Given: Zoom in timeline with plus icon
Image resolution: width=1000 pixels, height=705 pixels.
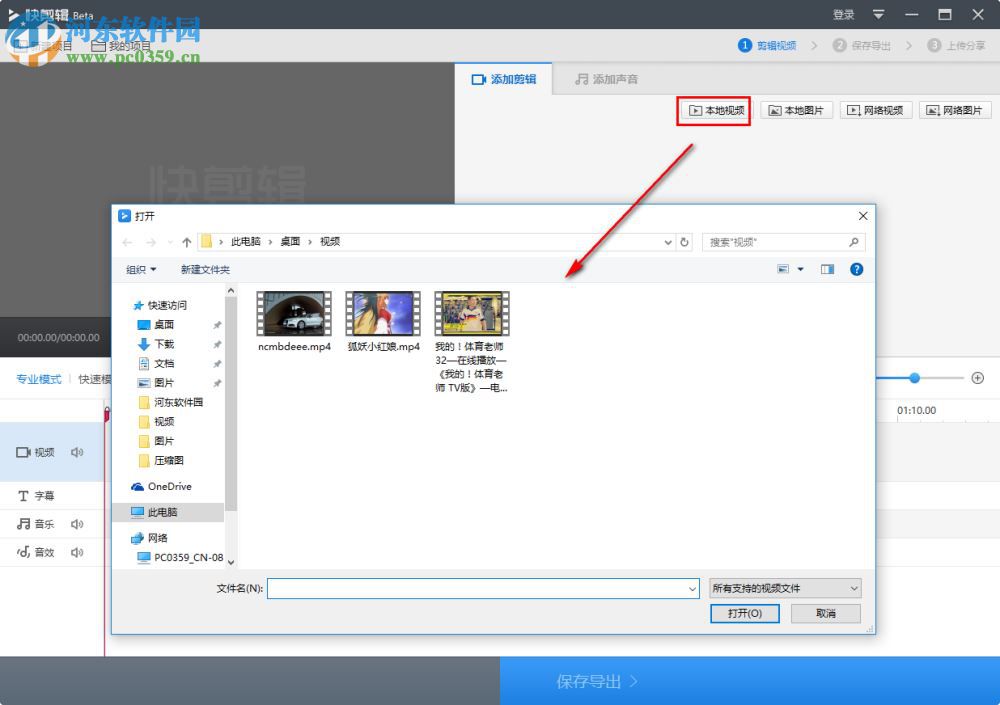Looking at the screenshot, I should click(x=977, y=378).
